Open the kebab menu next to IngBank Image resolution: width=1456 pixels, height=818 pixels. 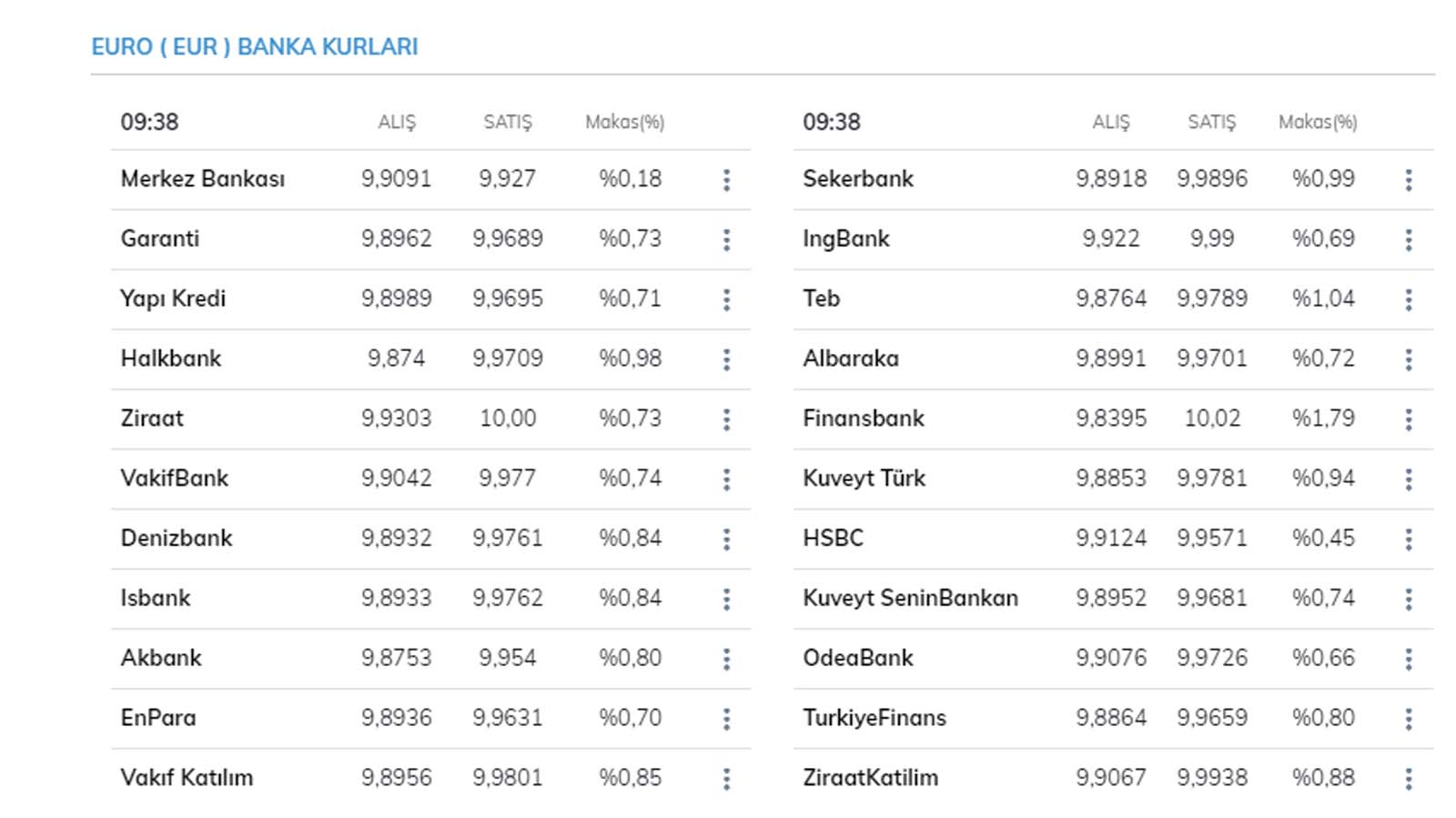click(x=1409, y=239)
